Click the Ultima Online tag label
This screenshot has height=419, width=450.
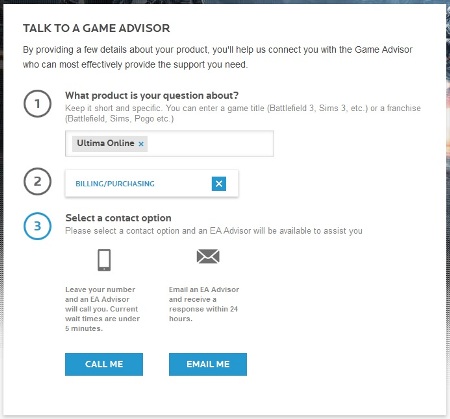pos(106,143)
